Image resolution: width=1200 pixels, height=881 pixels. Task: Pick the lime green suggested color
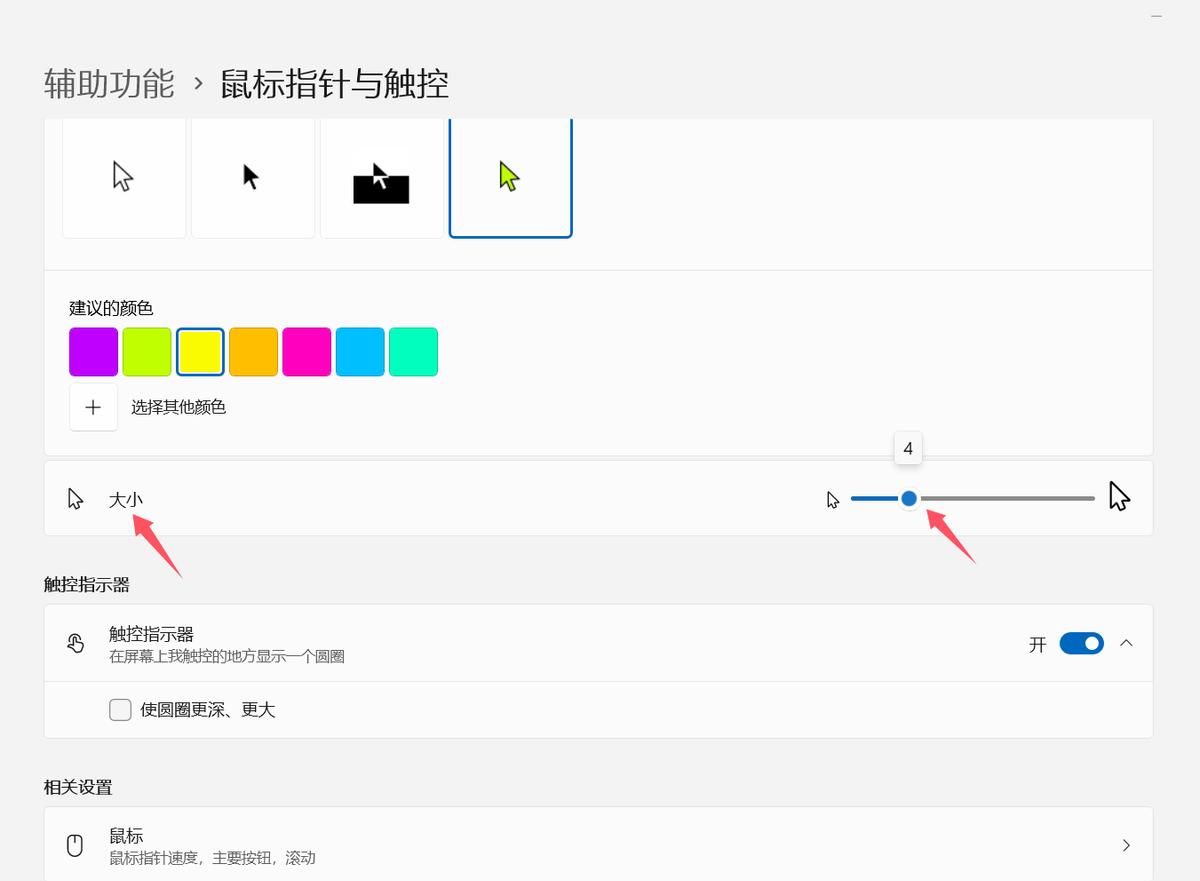pyautogui.click(x=147, y=352)
